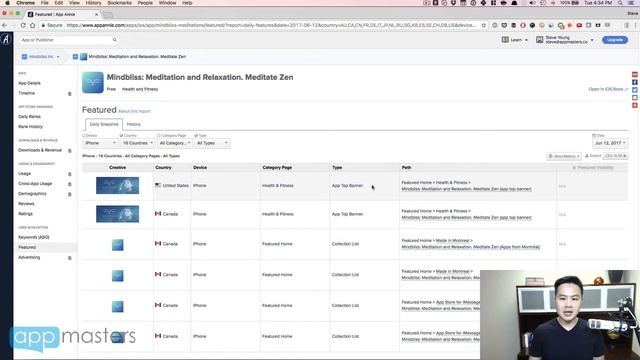The height and width of the screenshot is (360, 640).
Task: Click the Export button
Action: (593, 156)
